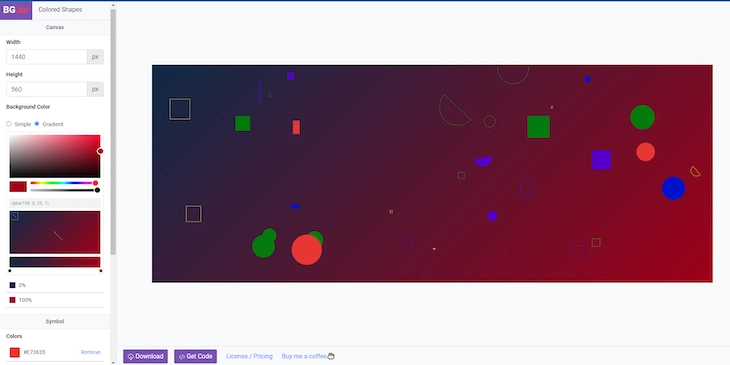
Task: Select the Simple background radio button
Action: [x=9, y=124]
